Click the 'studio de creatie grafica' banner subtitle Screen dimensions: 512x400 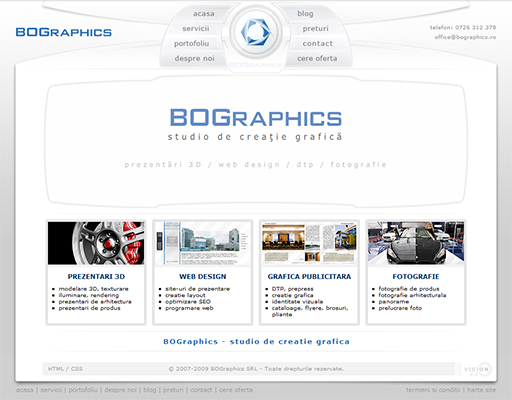(x=255, y=137)
